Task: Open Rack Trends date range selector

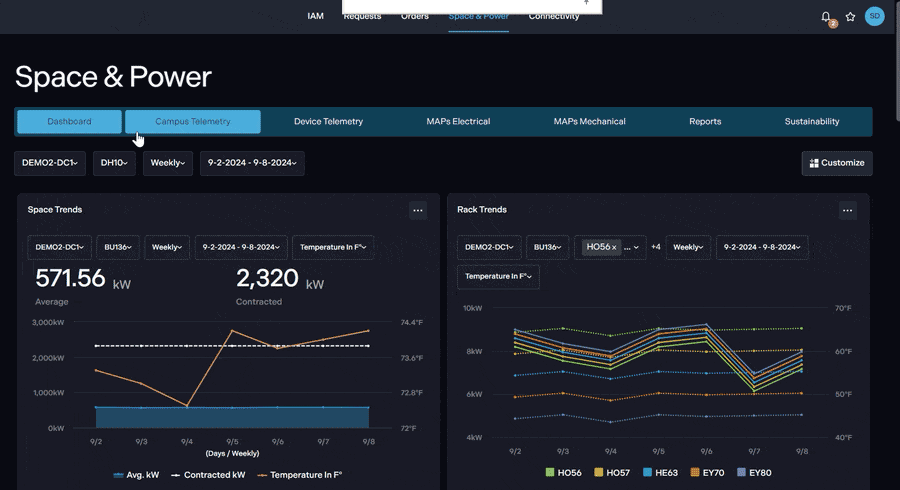Action: pos(762,247)
